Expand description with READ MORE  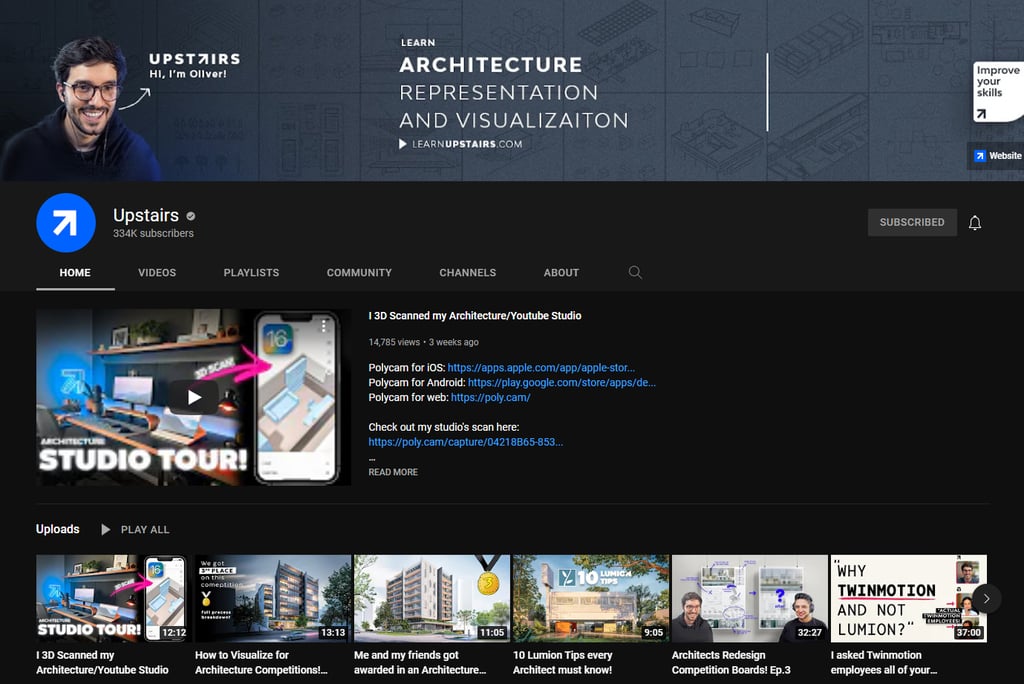coord(393,472)
